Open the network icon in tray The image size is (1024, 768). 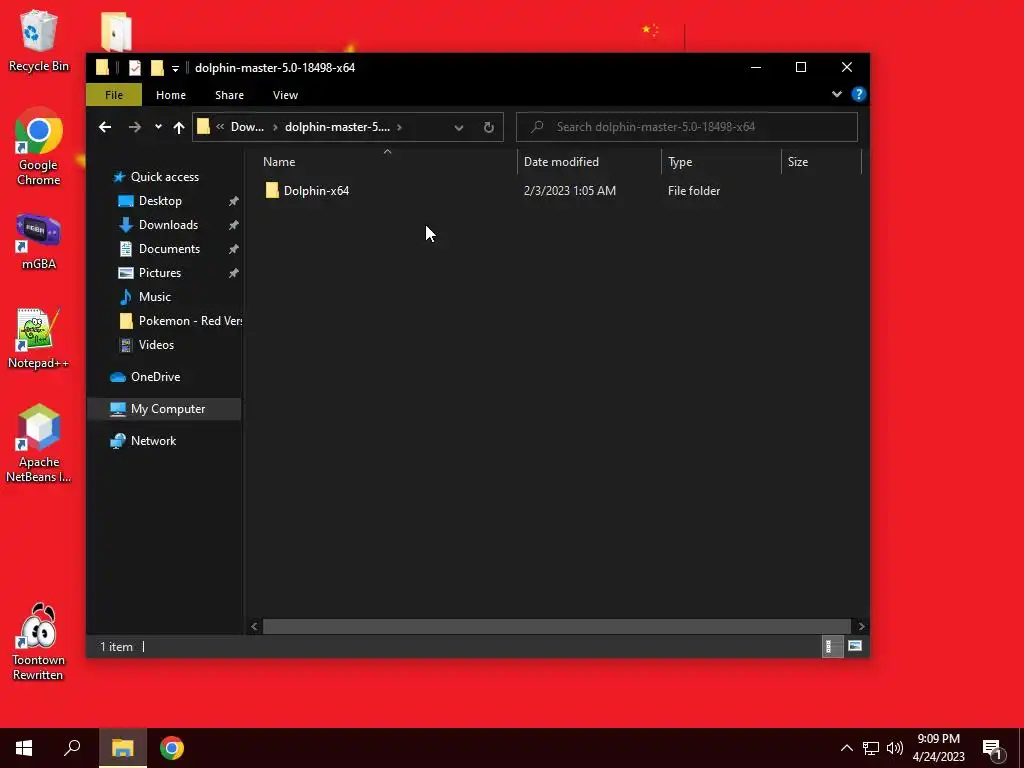click(x=871, y=748)
